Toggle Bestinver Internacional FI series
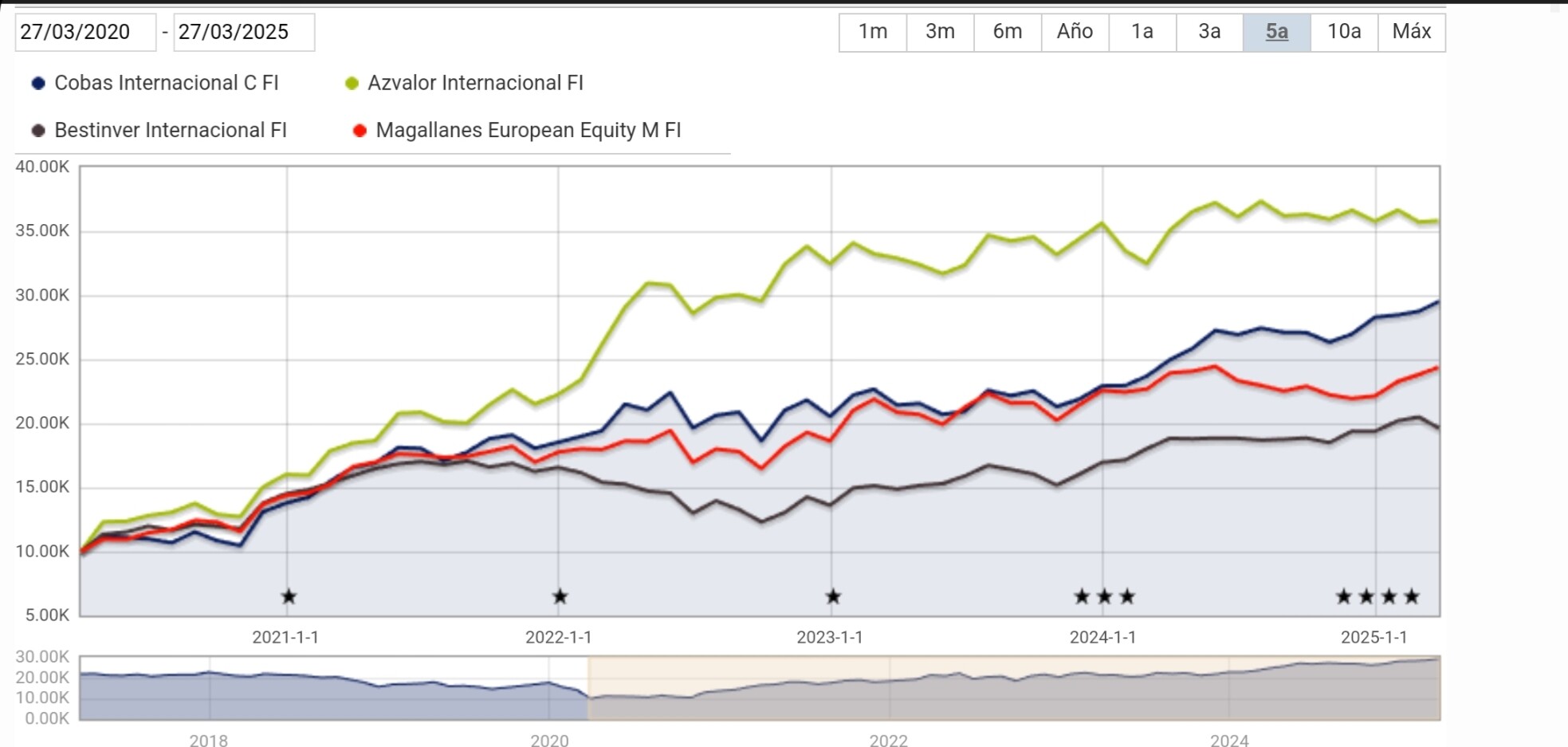Screen dimensions: 1568x747 (159, 130)
